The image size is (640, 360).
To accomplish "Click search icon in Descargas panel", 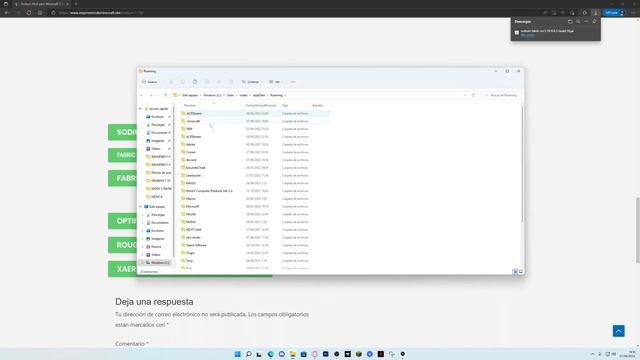I will pyautogui.click(x=578, y=22).
